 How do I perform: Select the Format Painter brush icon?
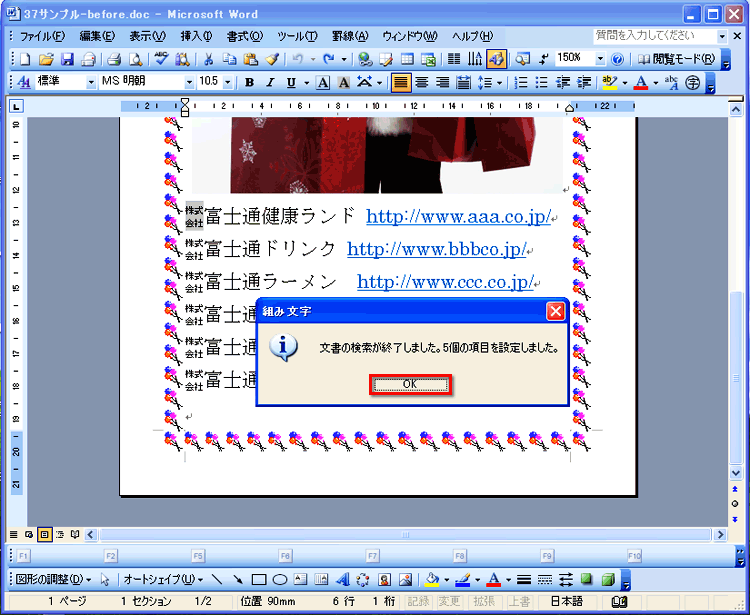click(x=272, y=59)
